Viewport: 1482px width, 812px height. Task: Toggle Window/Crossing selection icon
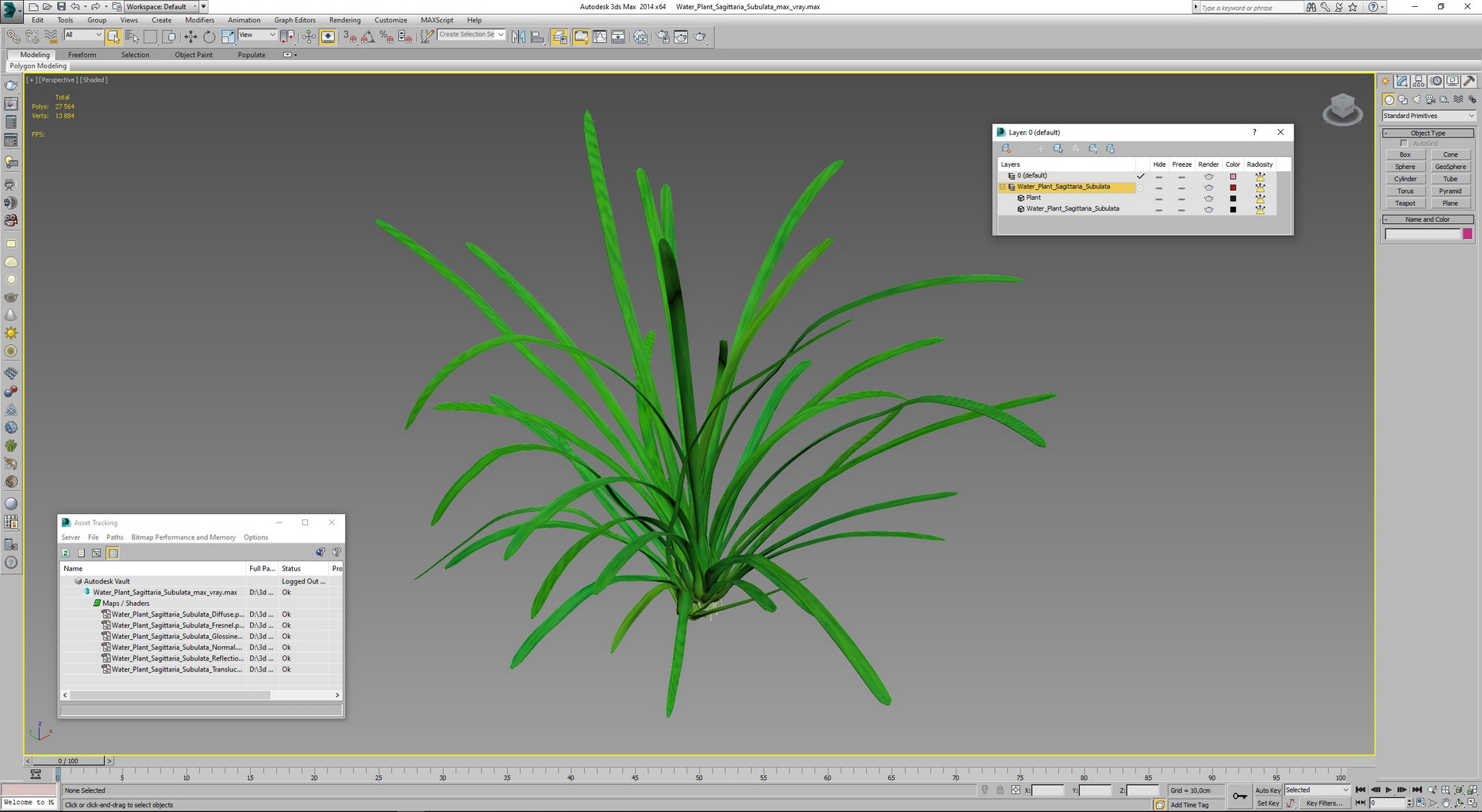[x=169, y=36]
